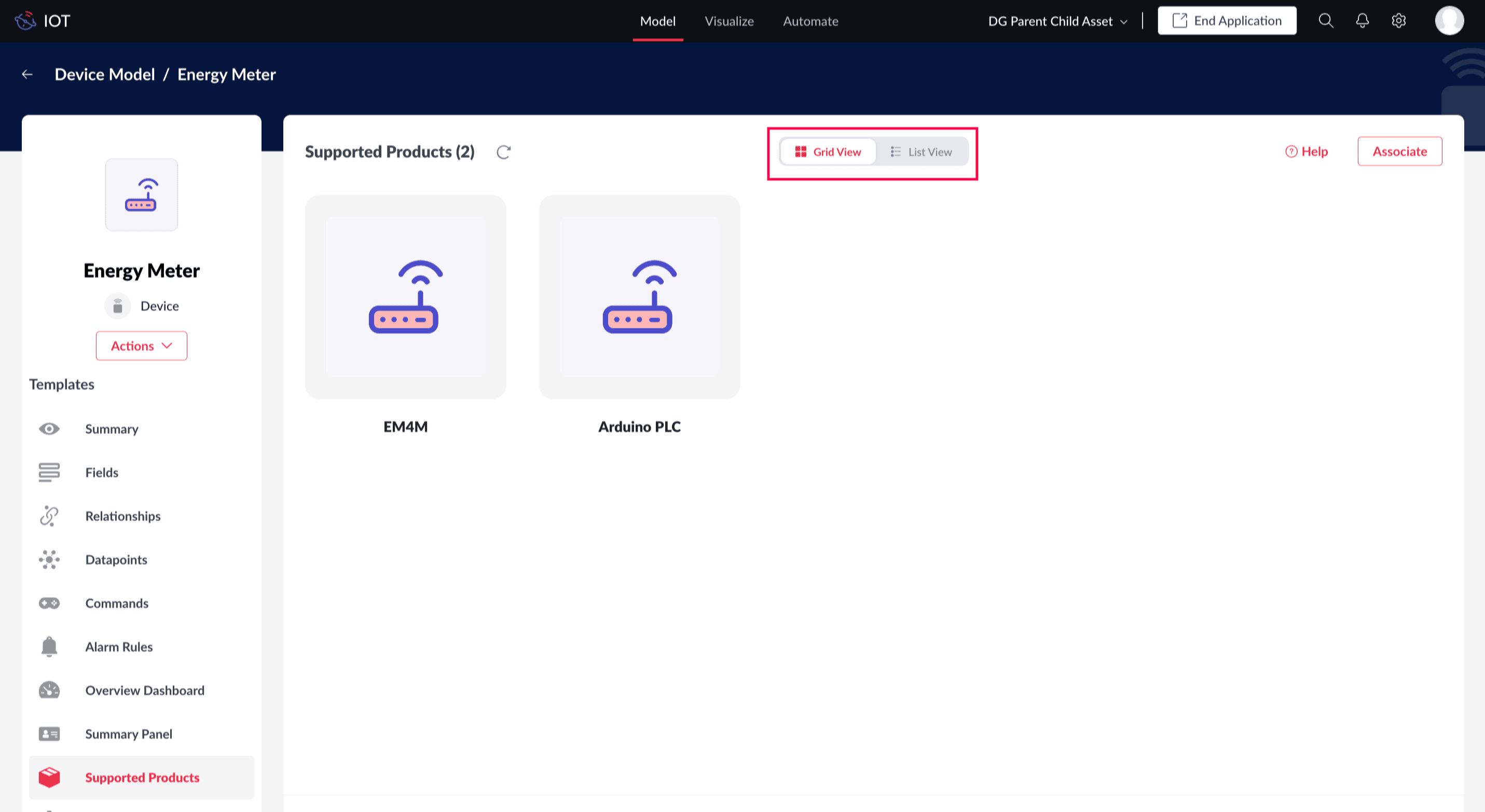This screenshot has height=812, width=1485.
Task: Click the Associate button
Action: click(1399, 152)
